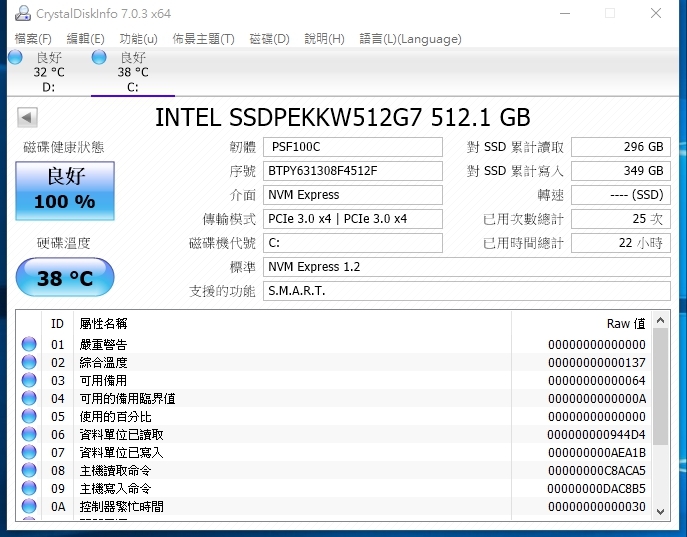Click the status orb for attribute 06
The image size is (687, 537).
tap(29, 434)
